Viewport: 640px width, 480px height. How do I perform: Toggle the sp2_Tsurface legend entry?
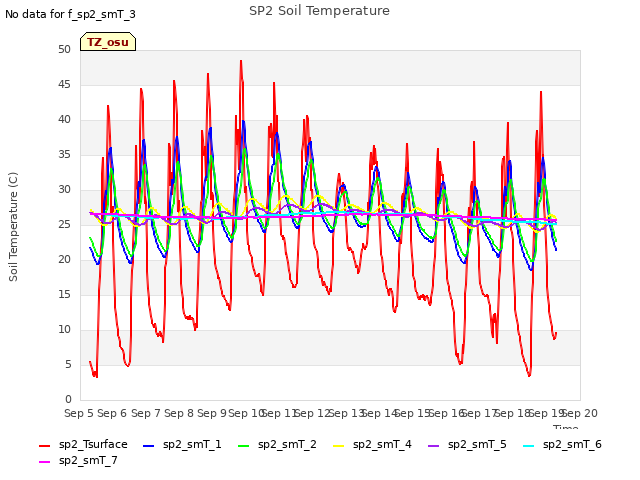[x=83, y=444]
